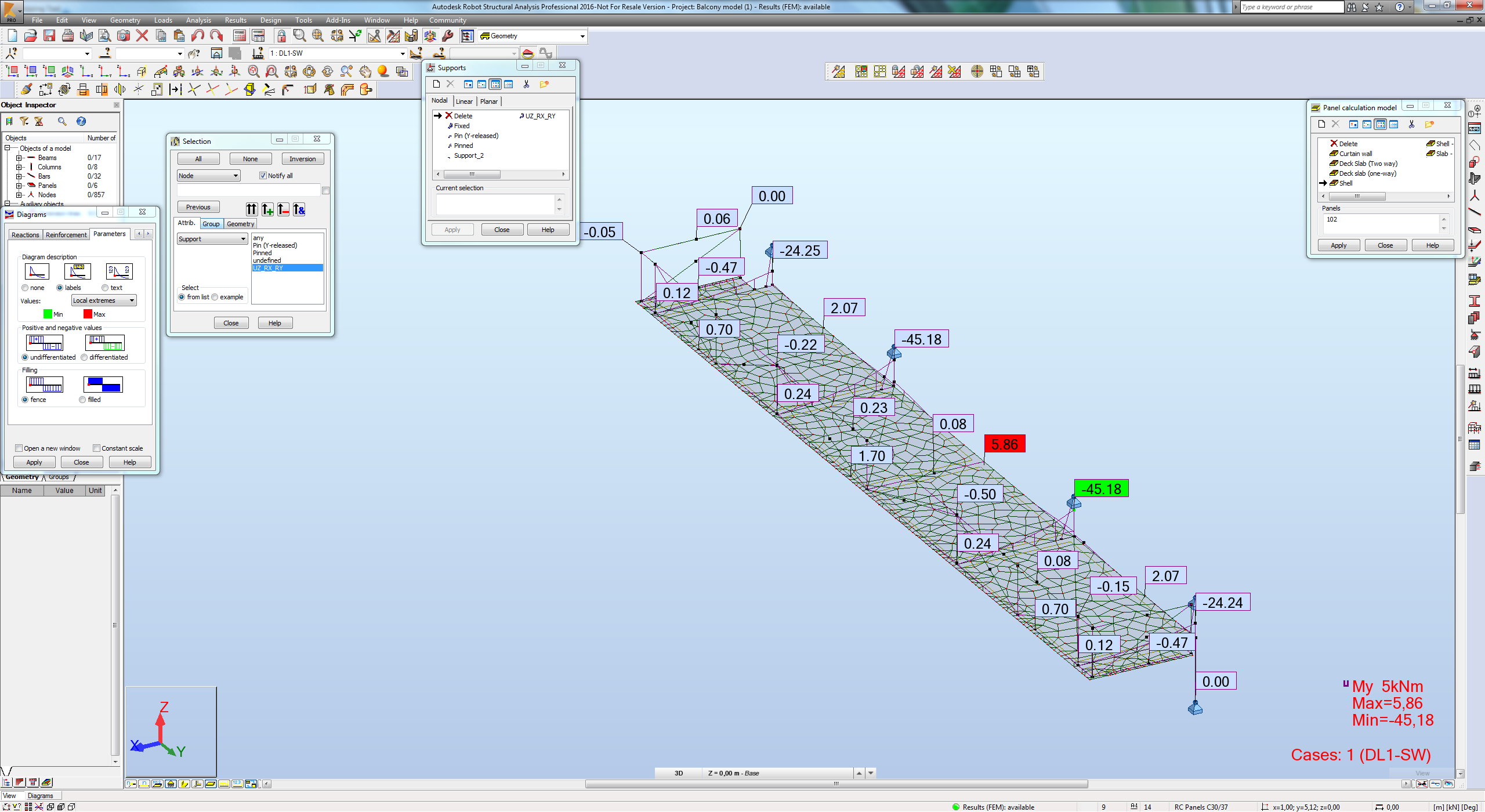
Task: Click the Job Preferences wrench icon
Action: (447, 36)
